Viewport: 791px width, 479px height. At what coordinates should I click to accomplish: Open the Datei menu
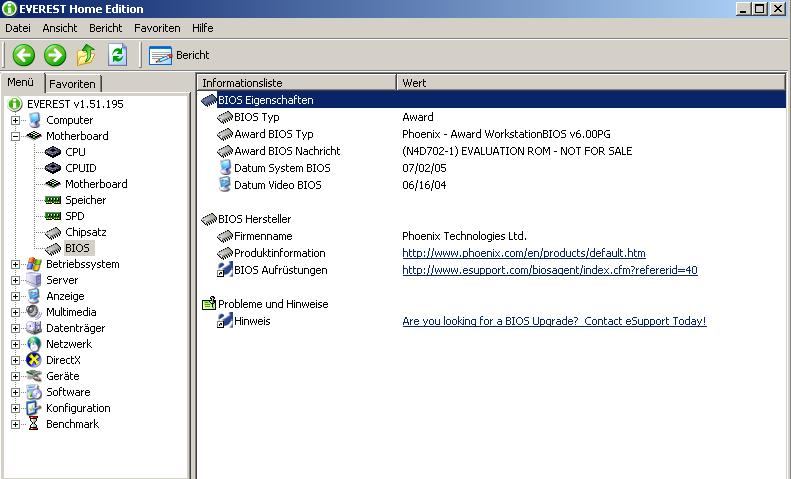(18, 28)
